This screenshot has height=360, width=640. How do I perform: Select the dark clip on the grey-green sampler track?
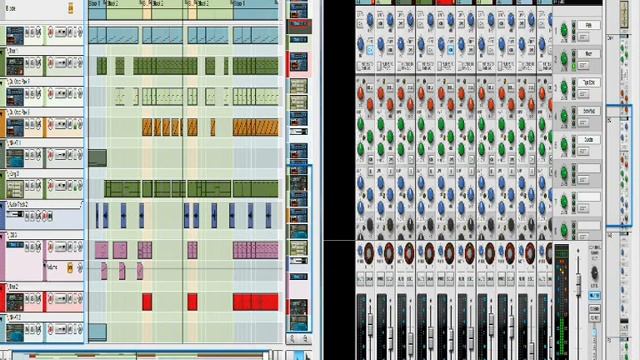tap(98, 158)
